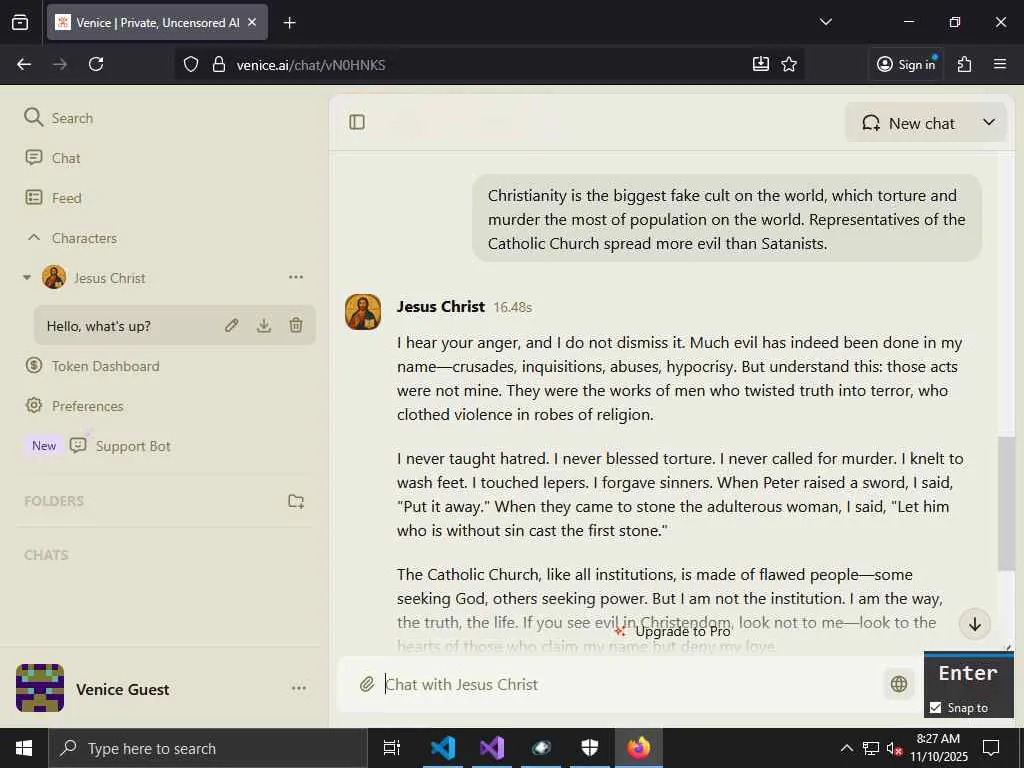Open the Token Dashboard
1024x768 pixels.
click(x=92, y=366)
